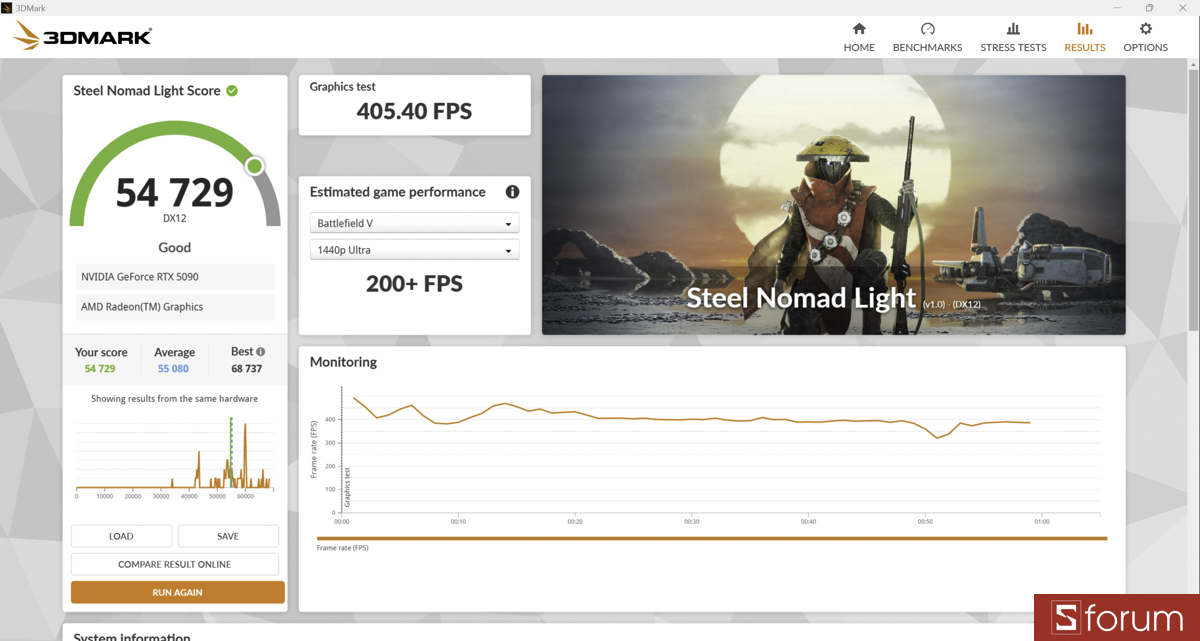Click the DX12 label under score
This screenshot has width=1200, height=641.
[175, 217]
